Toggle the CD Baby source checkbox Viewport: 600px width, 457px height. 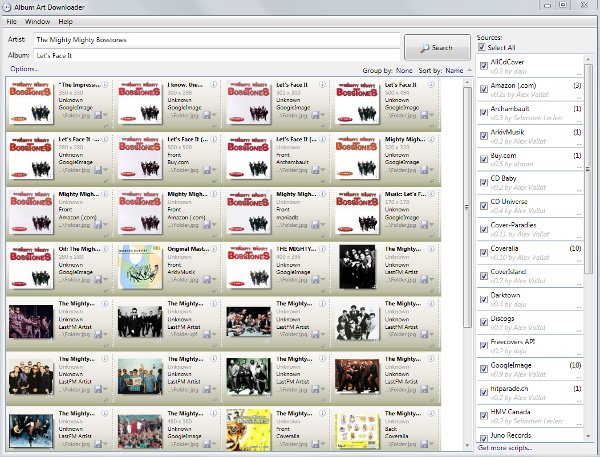tap(484, 183)
